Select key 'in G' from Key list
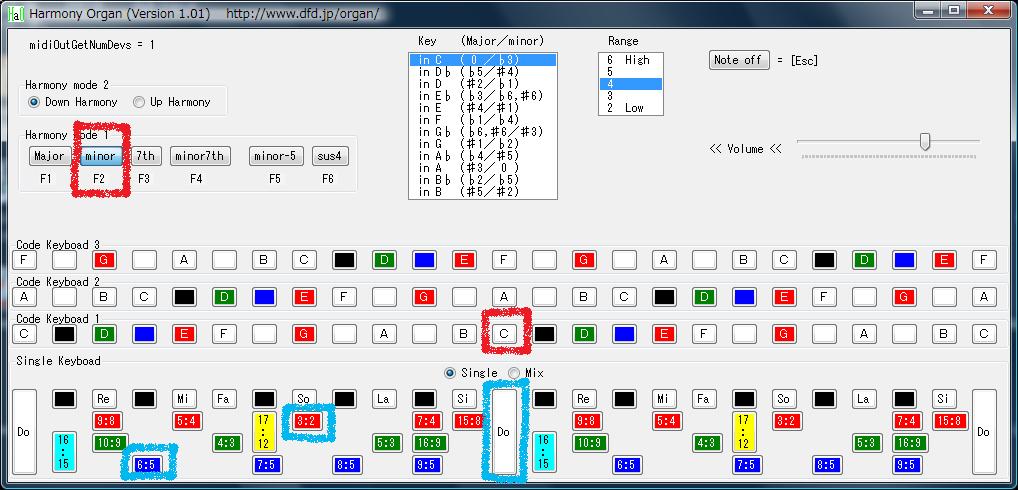The width and height of the screenshot is (1018, 490). click(482, 144)
